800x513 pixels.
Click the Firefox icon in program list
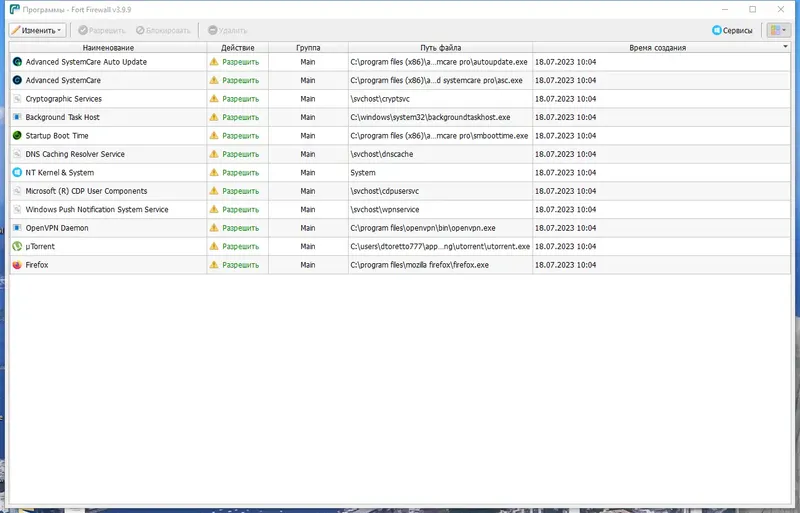click(x=17, y=265)
